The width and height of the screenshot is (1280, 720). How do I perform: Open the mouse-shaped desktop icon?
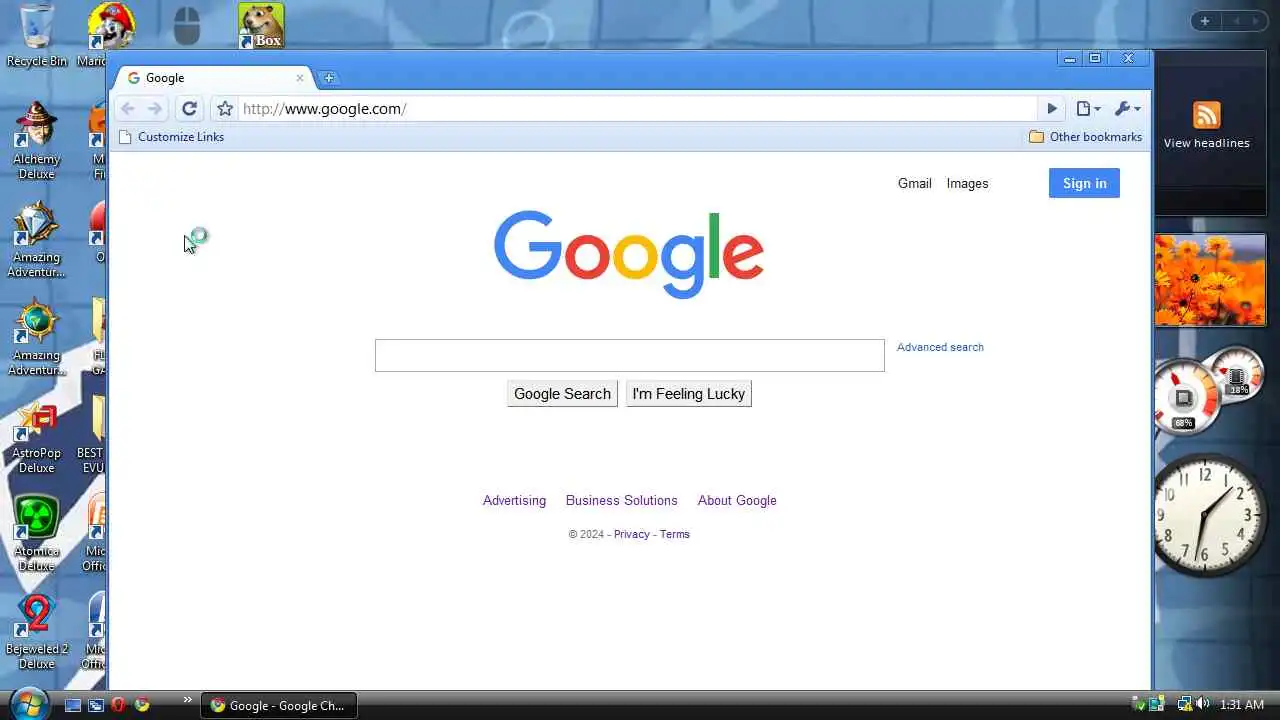(187, 26)
